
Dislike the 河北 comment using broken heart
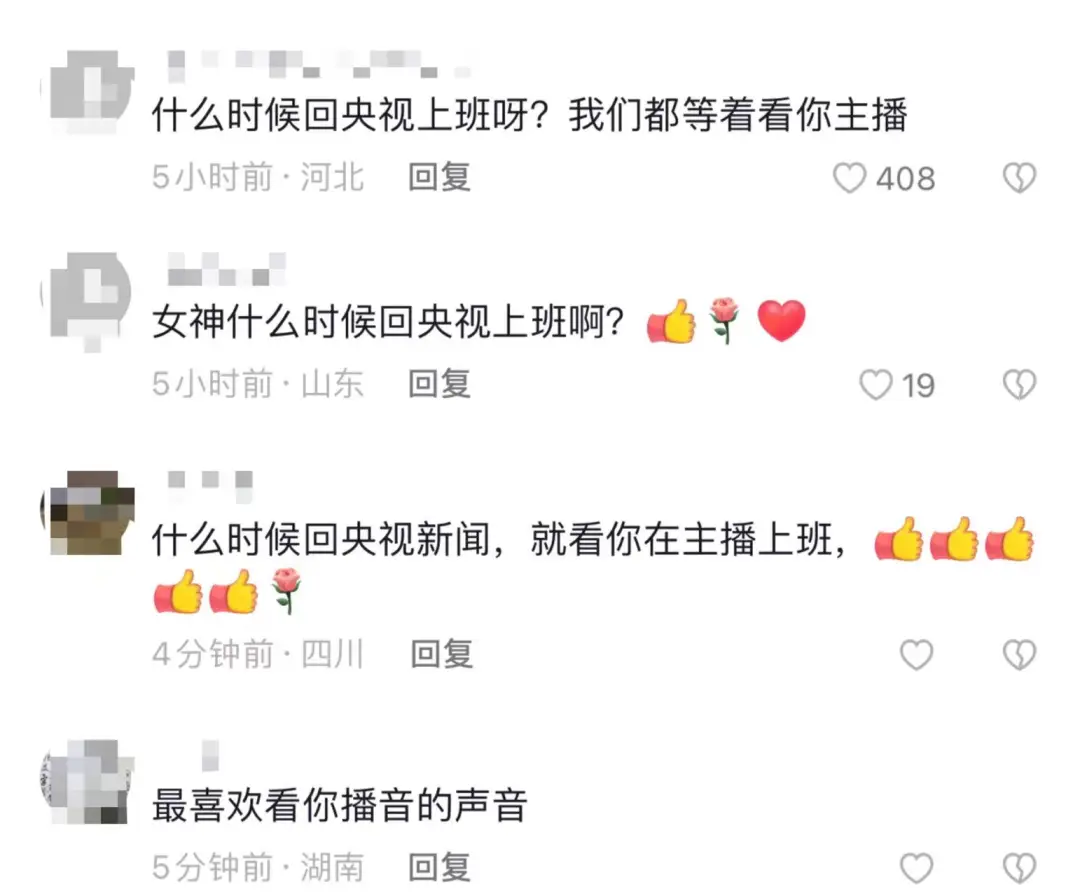pyautogui.click(x=1019, y=178)
